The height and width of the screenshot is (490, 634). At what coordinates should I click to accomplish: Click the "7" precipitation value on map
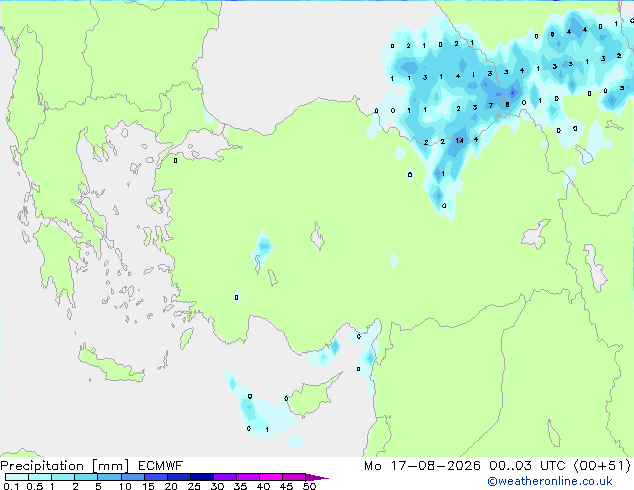(x=491, y=106)
